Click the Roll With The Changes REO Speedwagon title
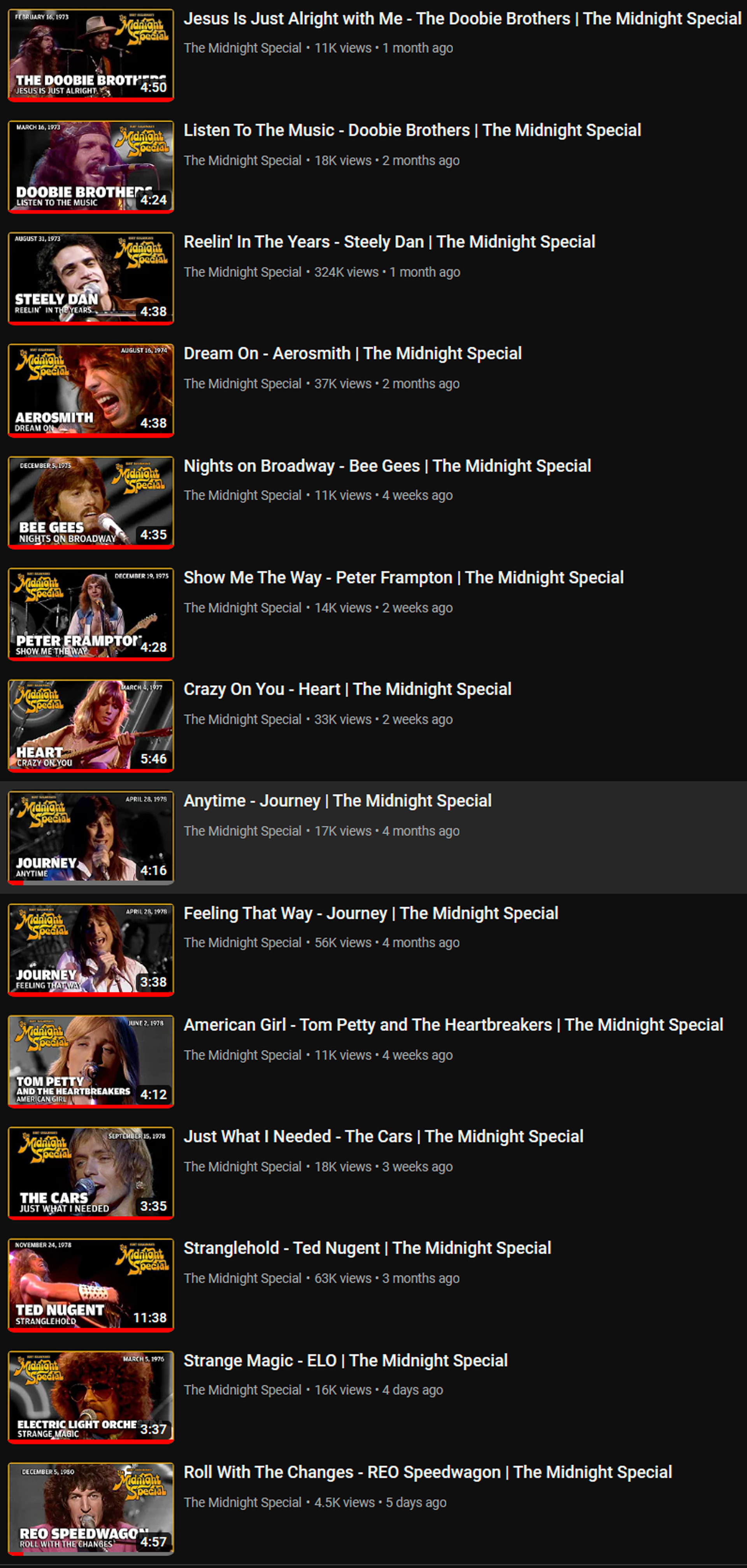This screenshot has height=1568, width=747. [x=428, y=1473]
